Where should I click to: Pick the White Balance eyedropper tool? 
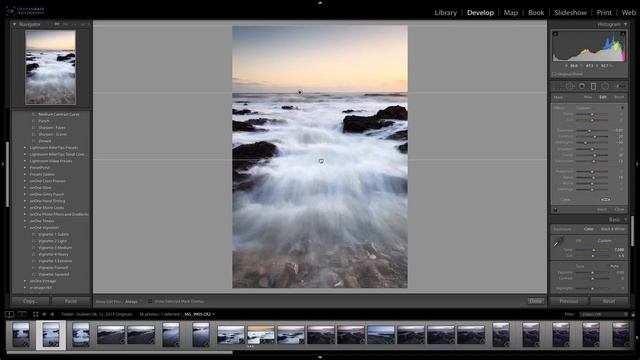click(x=558, y=242)
